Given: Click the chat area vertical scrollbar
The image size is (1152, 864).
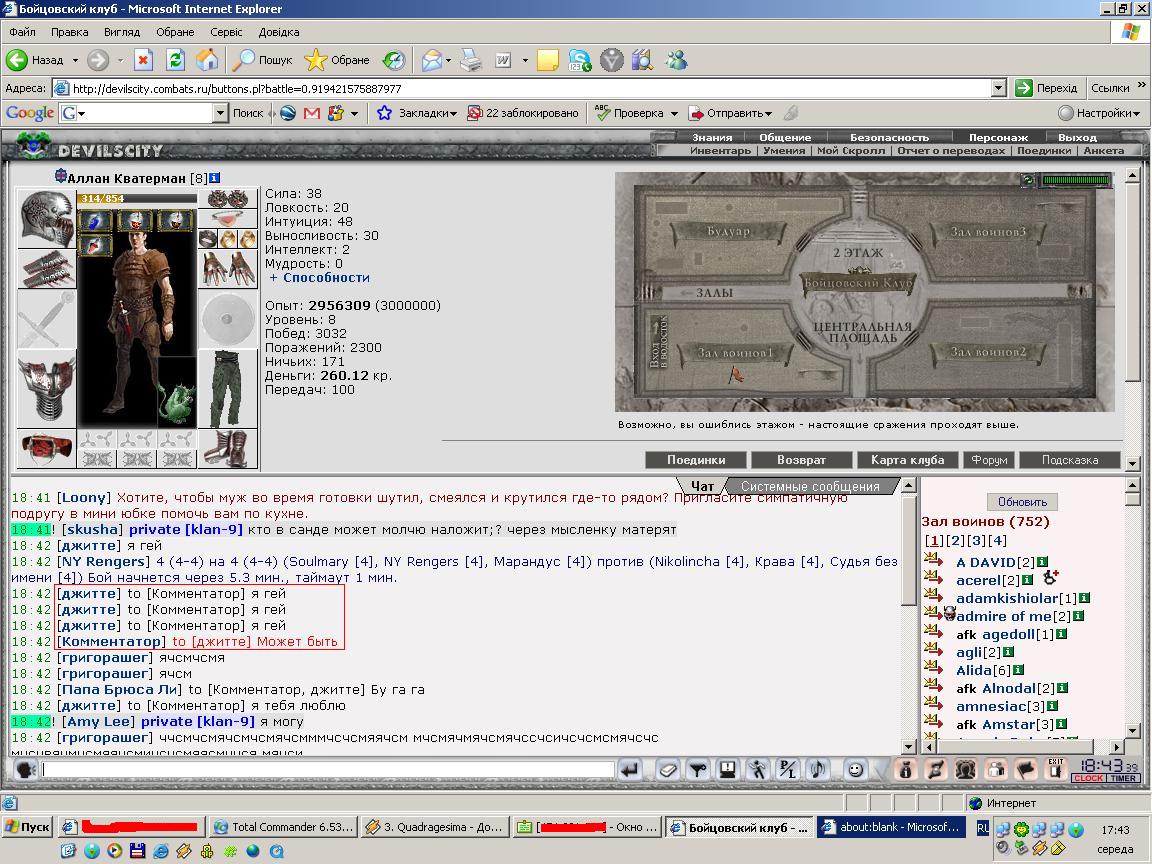Looking at the screenshot, I should click(908, 616).
